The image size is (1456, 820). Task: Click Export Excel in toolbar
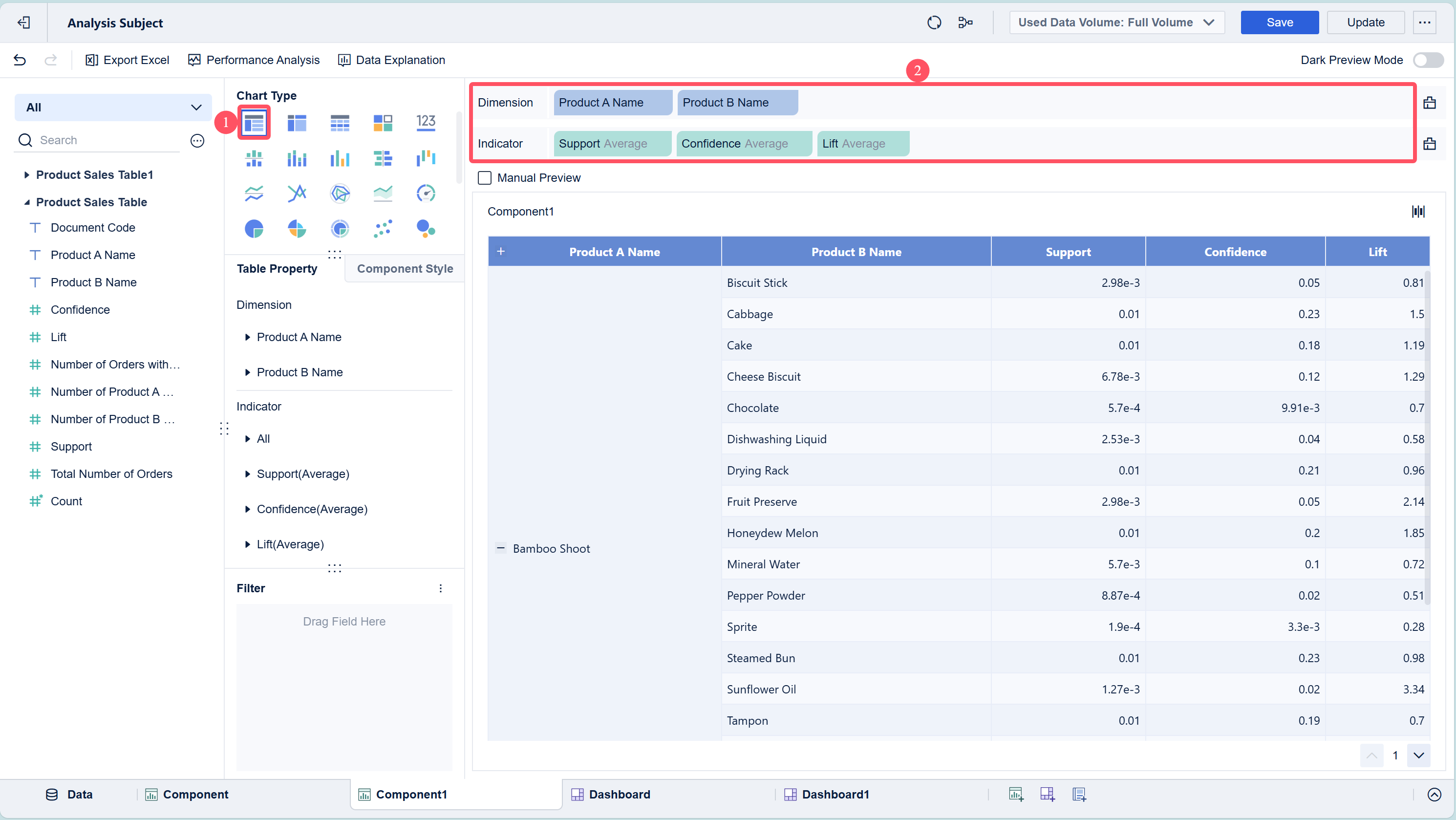(x=127, y=60)
